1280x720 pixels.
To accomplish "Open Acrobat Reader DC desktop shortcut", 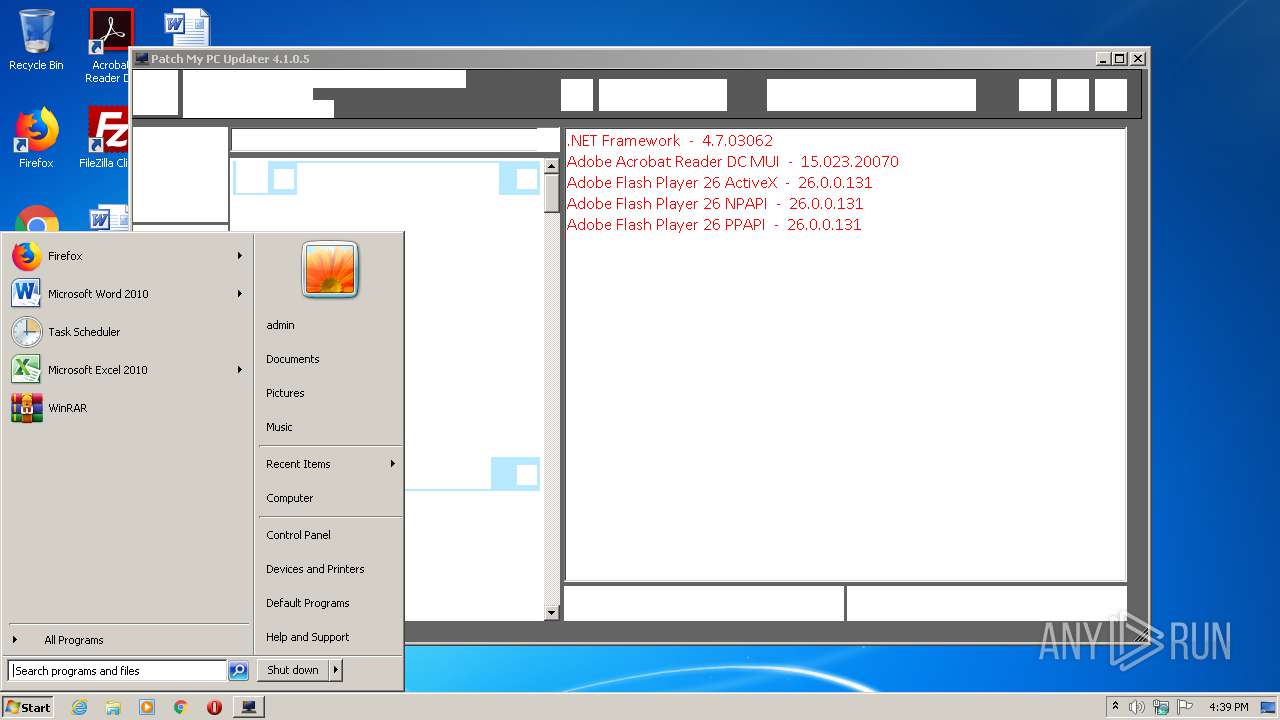I will coord(110,46).
